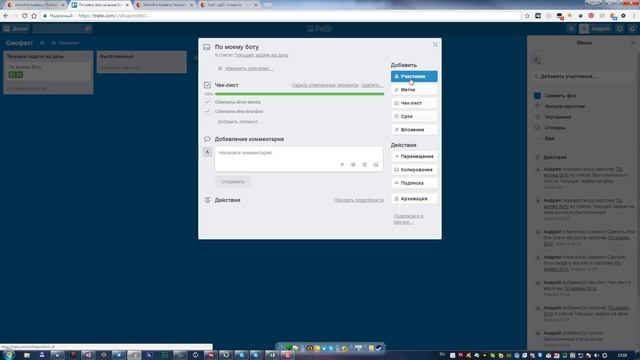Click the green checklist progress bar
Viewport: 640px width, 360px height.
tap(299, 94)
